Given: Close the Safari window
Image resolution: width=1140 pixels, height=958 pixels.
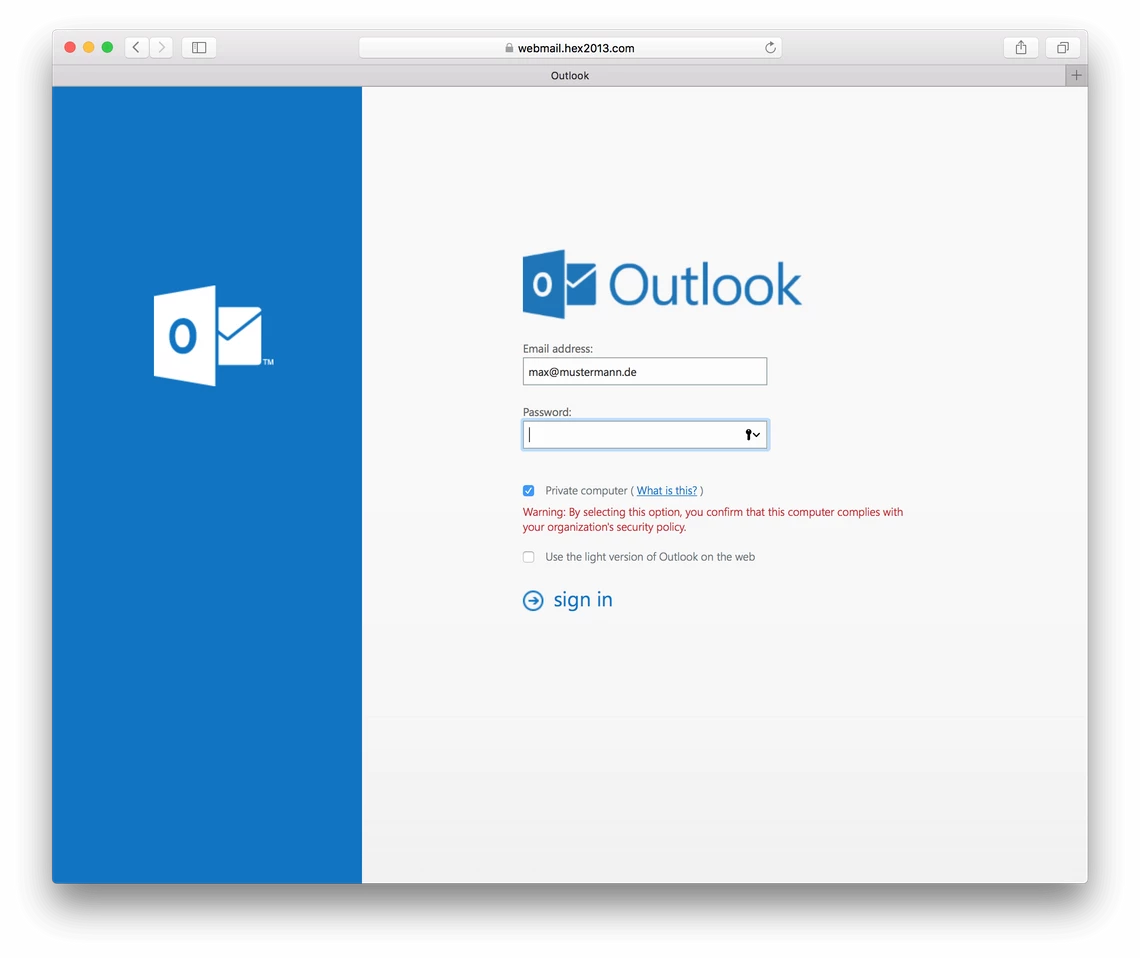Looking at the screenshot, I should click(70, 47).
